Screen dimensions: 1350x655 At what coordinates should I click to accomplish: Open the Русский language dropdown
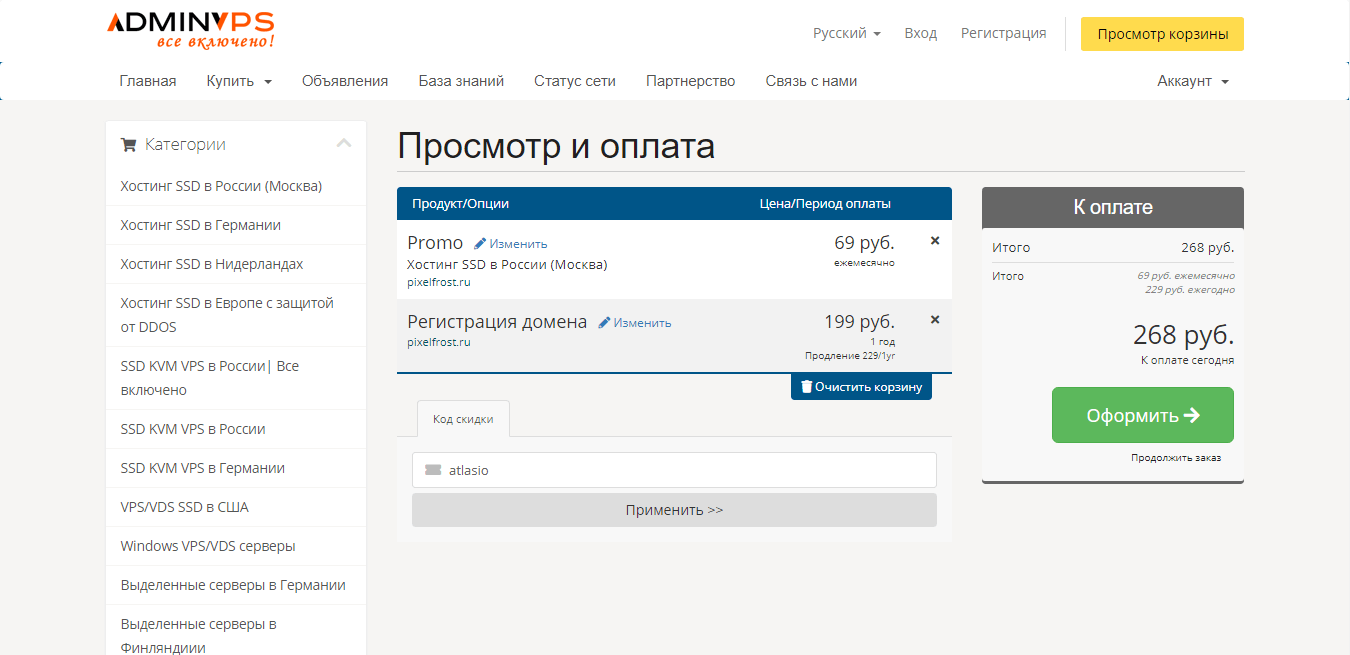click(x=846, y=33)
